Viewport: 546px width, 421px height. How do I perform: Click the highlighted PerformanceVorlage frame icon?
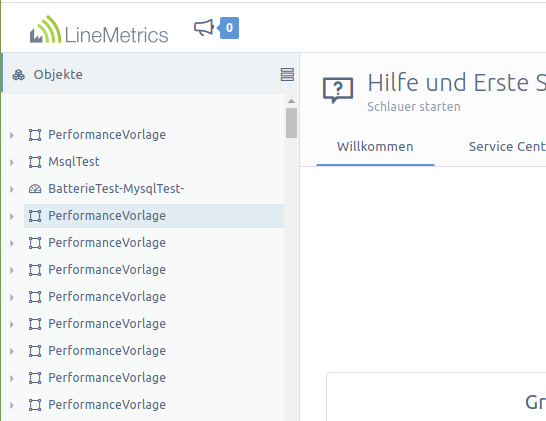(35, 216)
